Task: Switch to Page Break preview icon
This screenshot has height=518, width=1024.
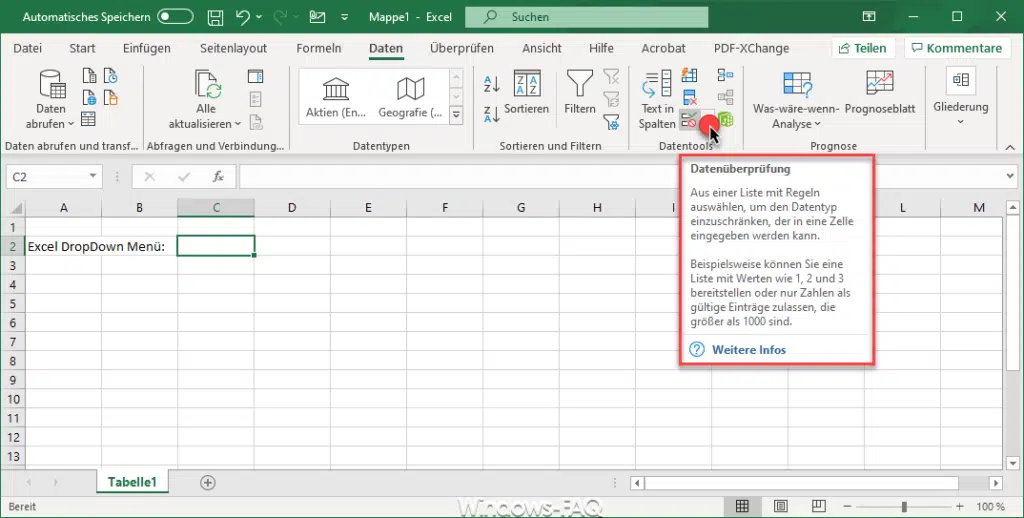Action: click(x=818, y=506)
